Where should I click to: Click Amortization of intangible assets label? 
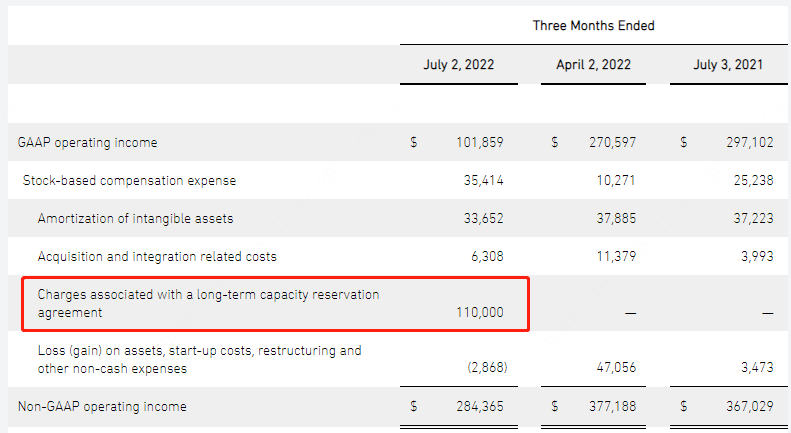coord(135,219)
